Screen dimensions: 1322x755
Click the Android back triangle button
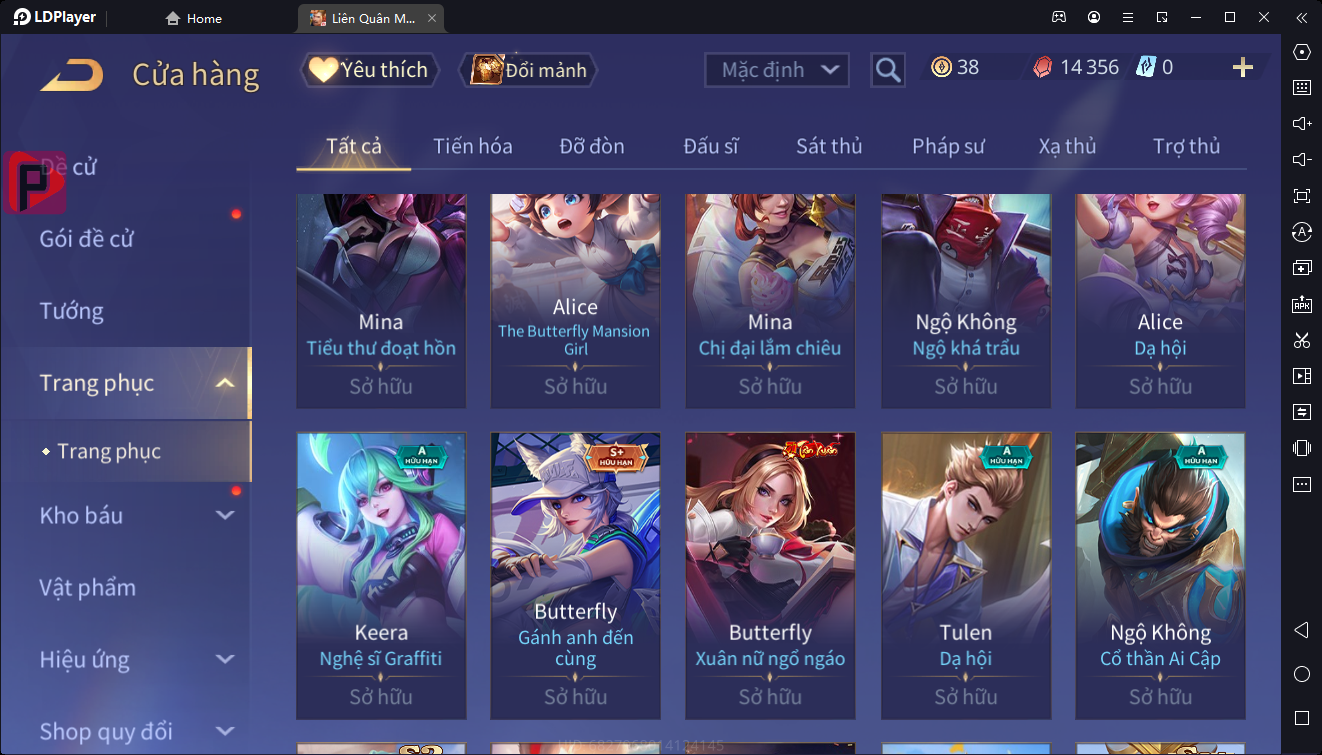[x=1301, y=630]
